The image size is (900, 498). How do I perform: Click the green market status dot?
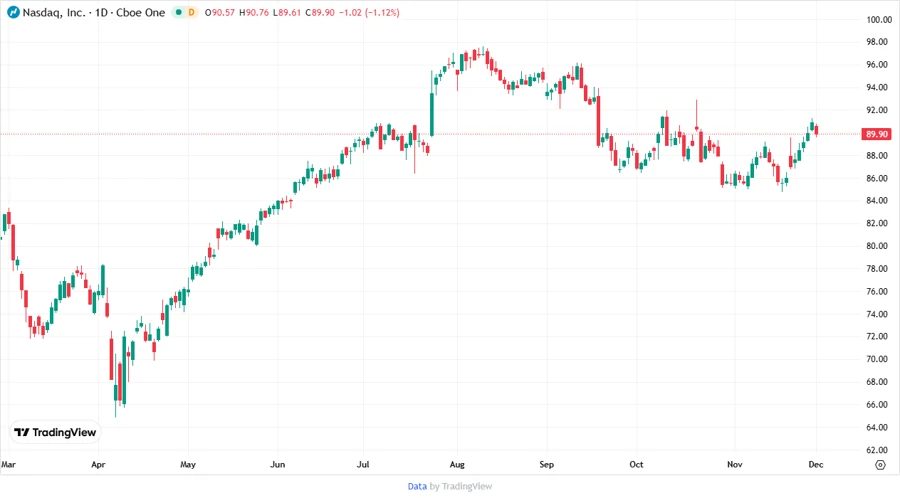click(x=179, y=12)
